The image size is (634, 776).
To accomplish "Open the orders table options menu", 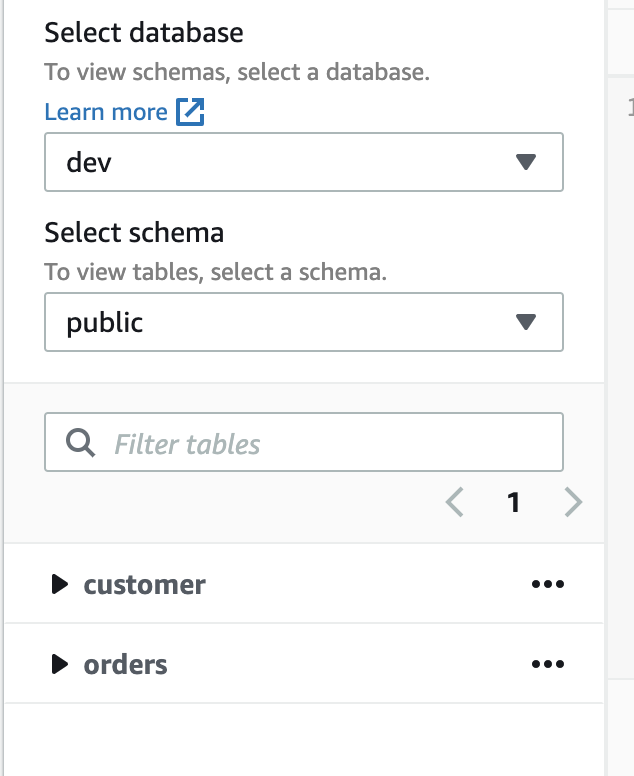I will coord(548,664).
